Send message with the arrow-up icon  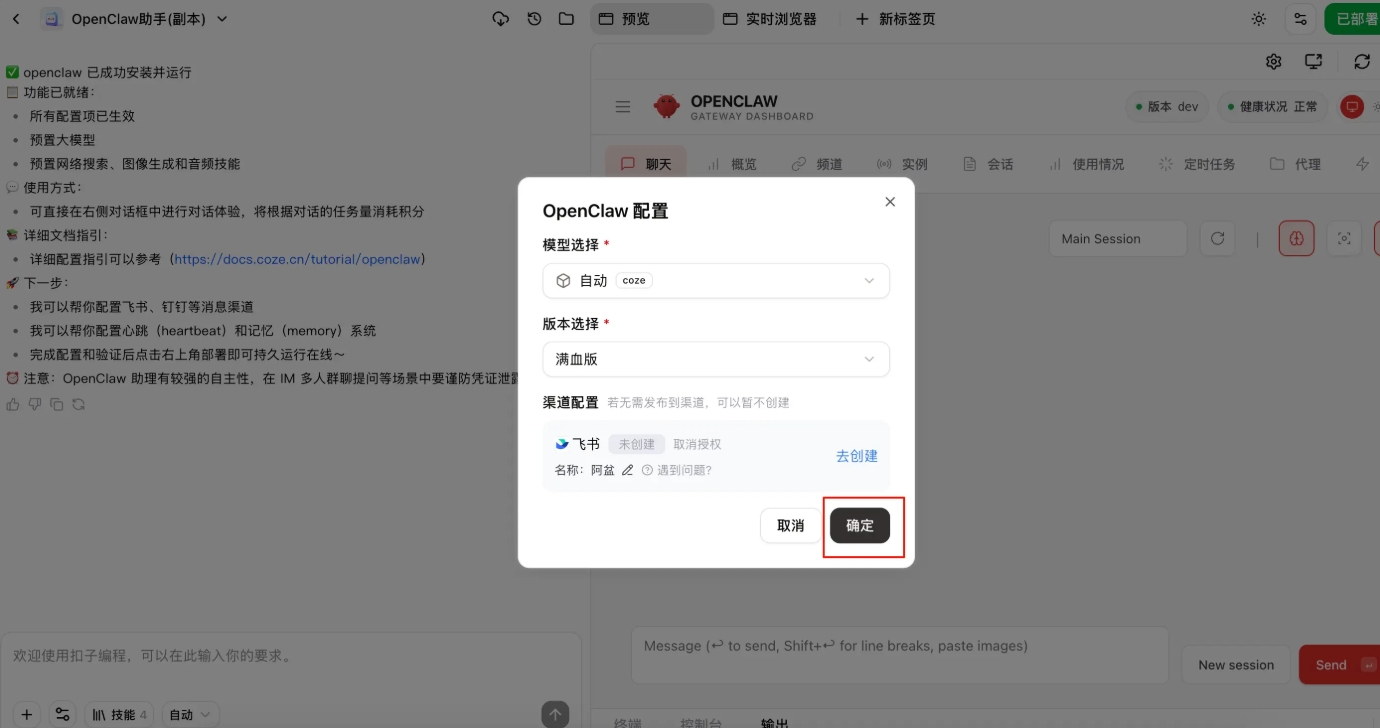pos(554,713)
